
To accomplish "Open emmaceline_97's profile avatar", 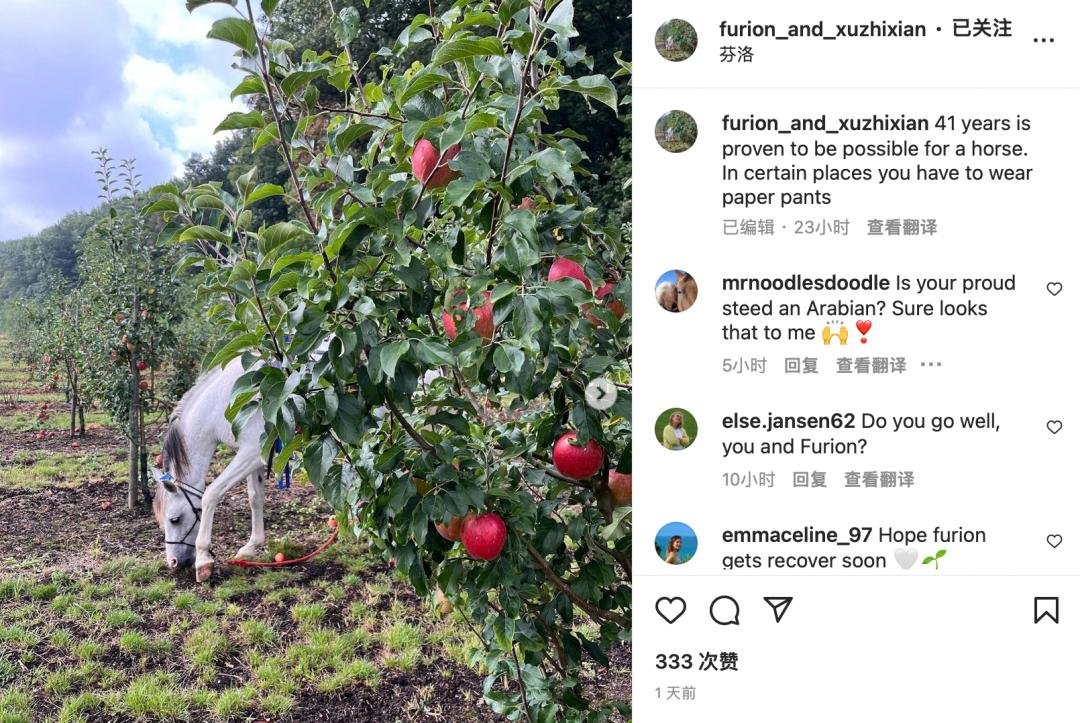I will pos(676,543).
